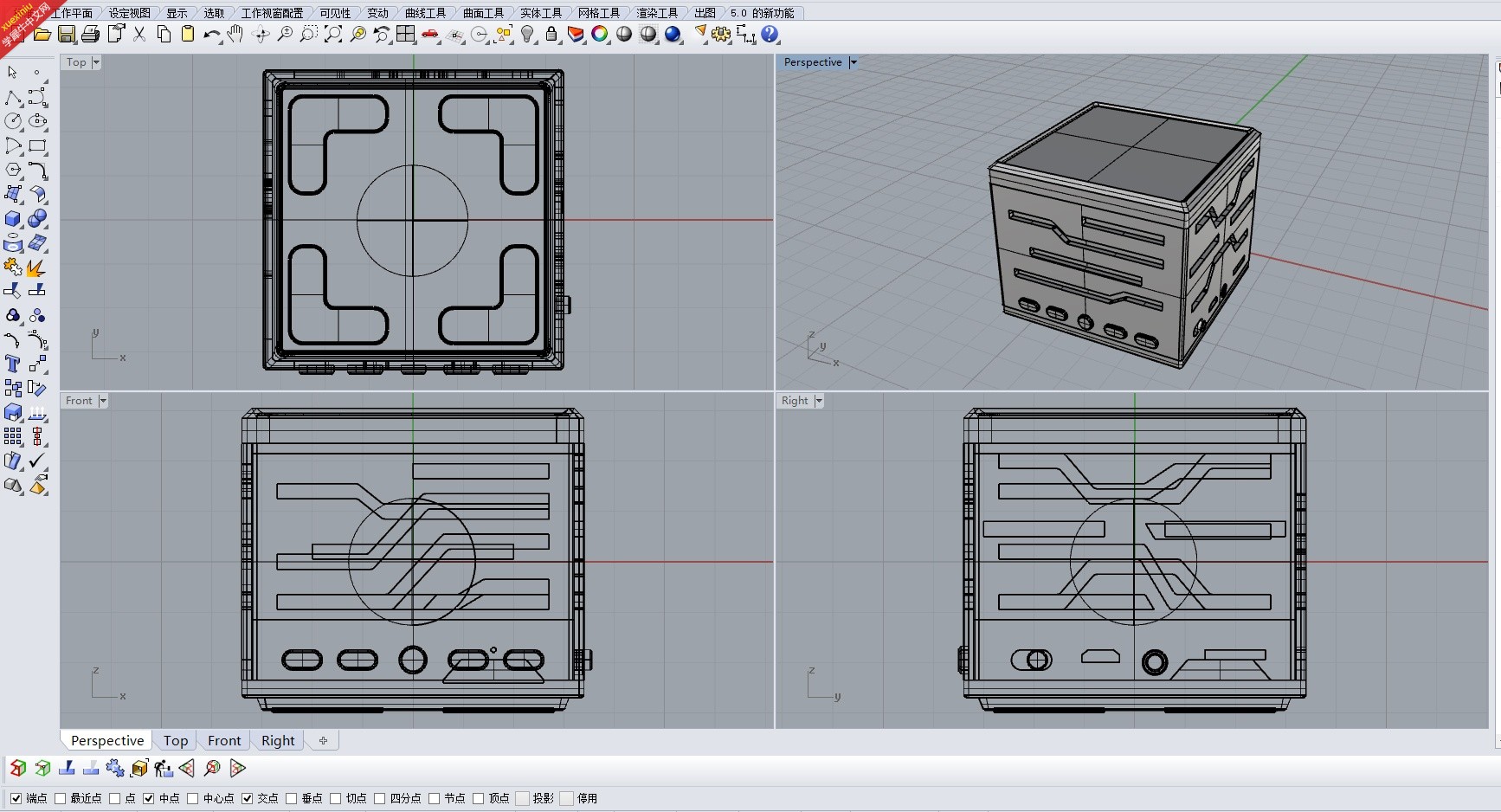The image size is (1501, 812).
Task: Click the light bulb Hide objects icon
Action: (x=527, y=35)
